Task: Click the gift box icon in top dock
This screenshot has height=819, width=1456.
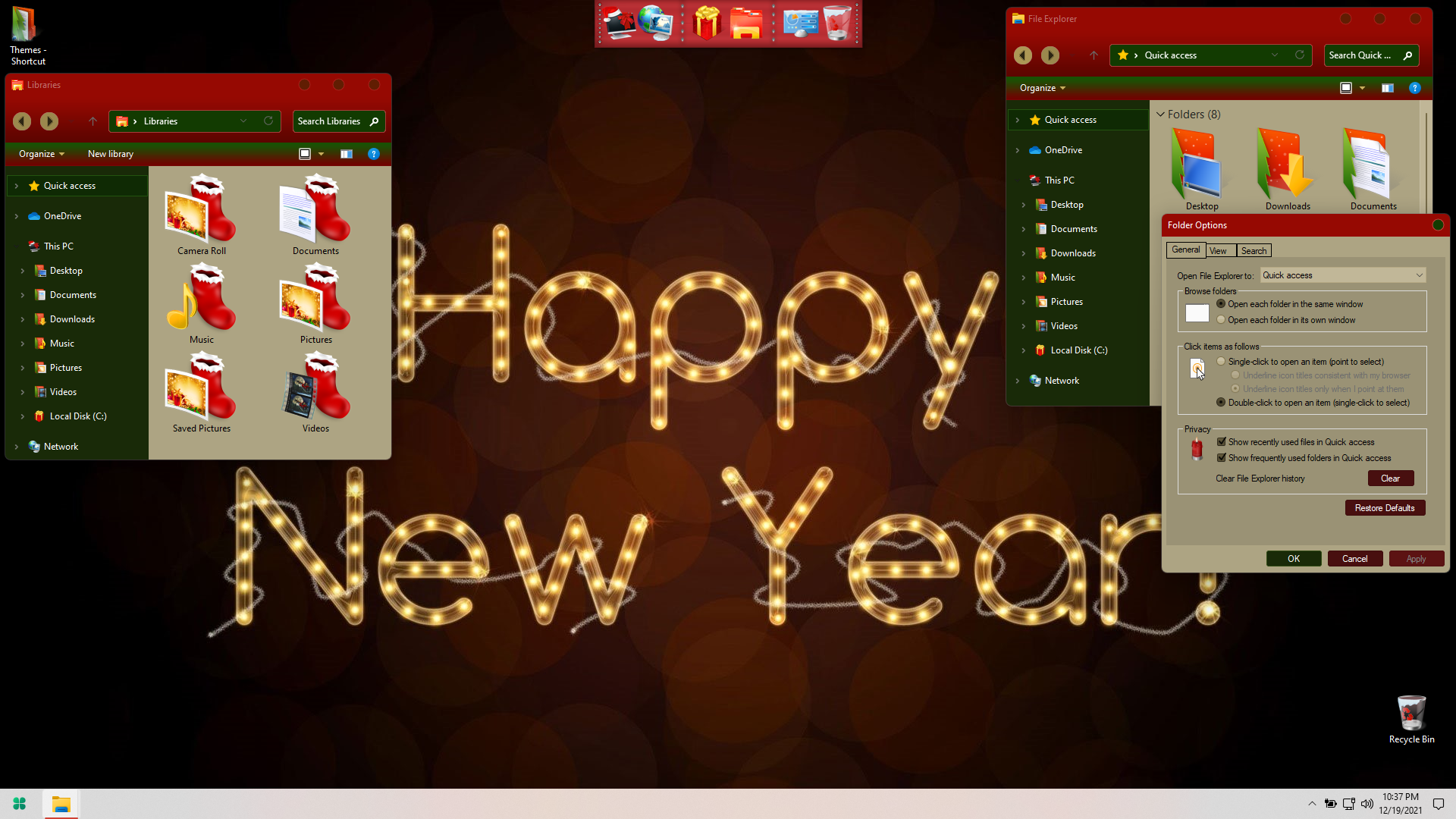Action: 706,23
